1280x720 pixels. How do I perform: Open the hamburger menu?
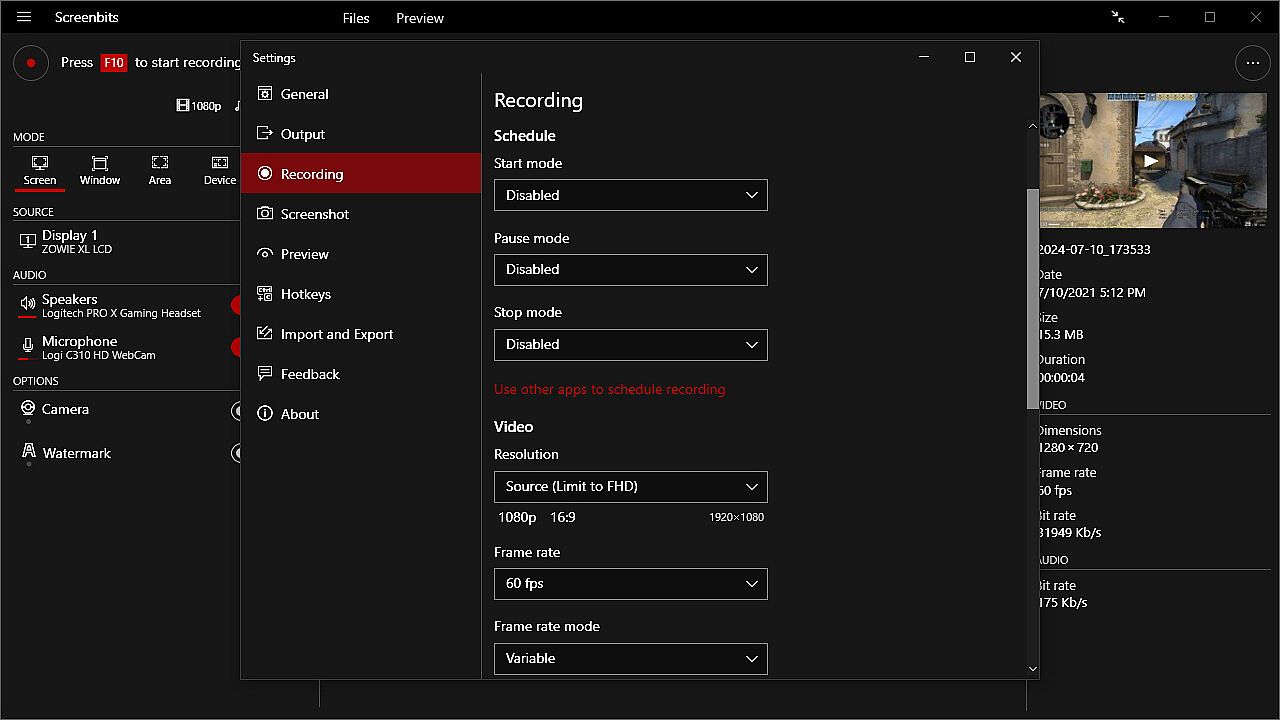pos(24,17)
